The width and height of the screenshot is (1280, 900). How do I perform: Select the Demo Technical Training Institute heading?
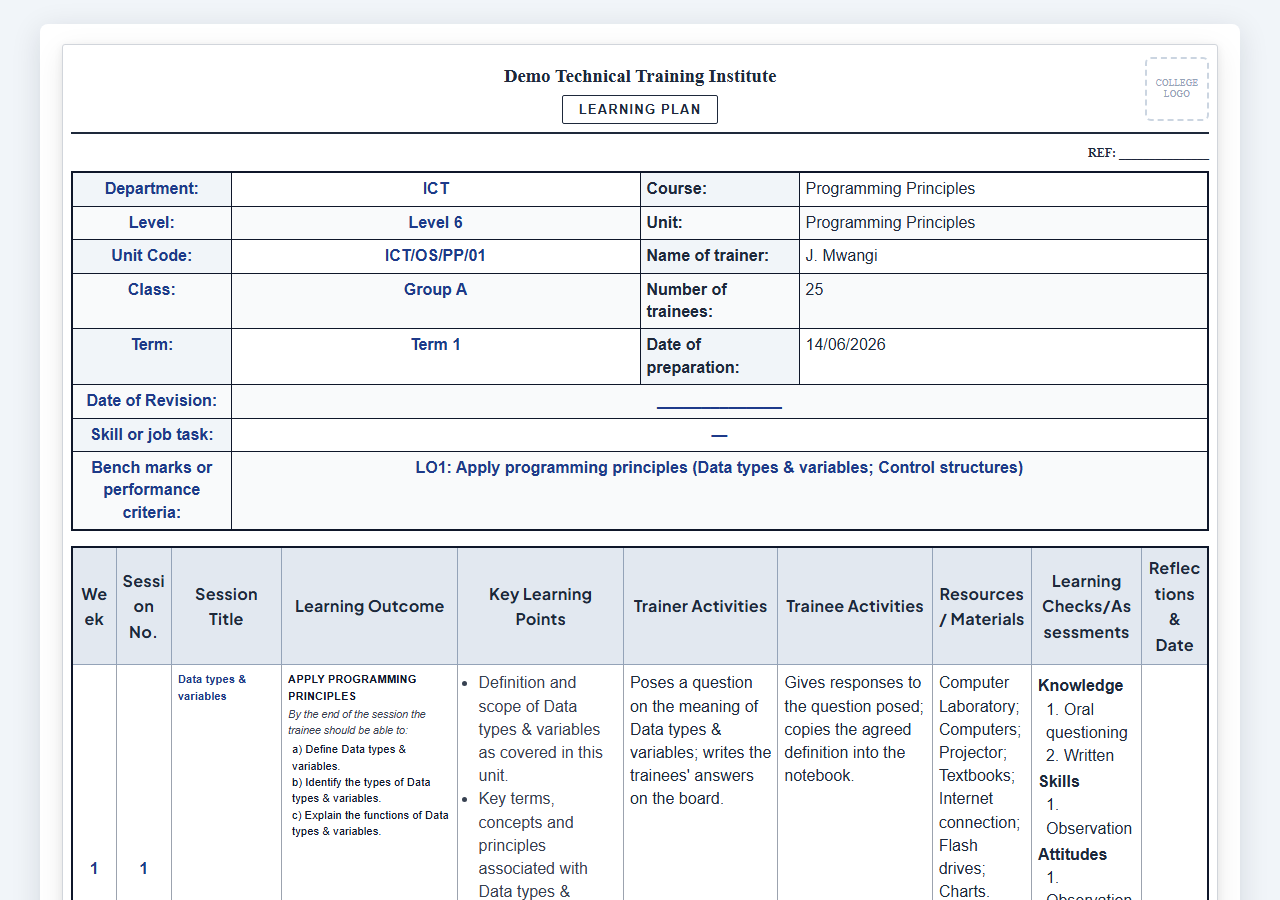click(640, 76)
